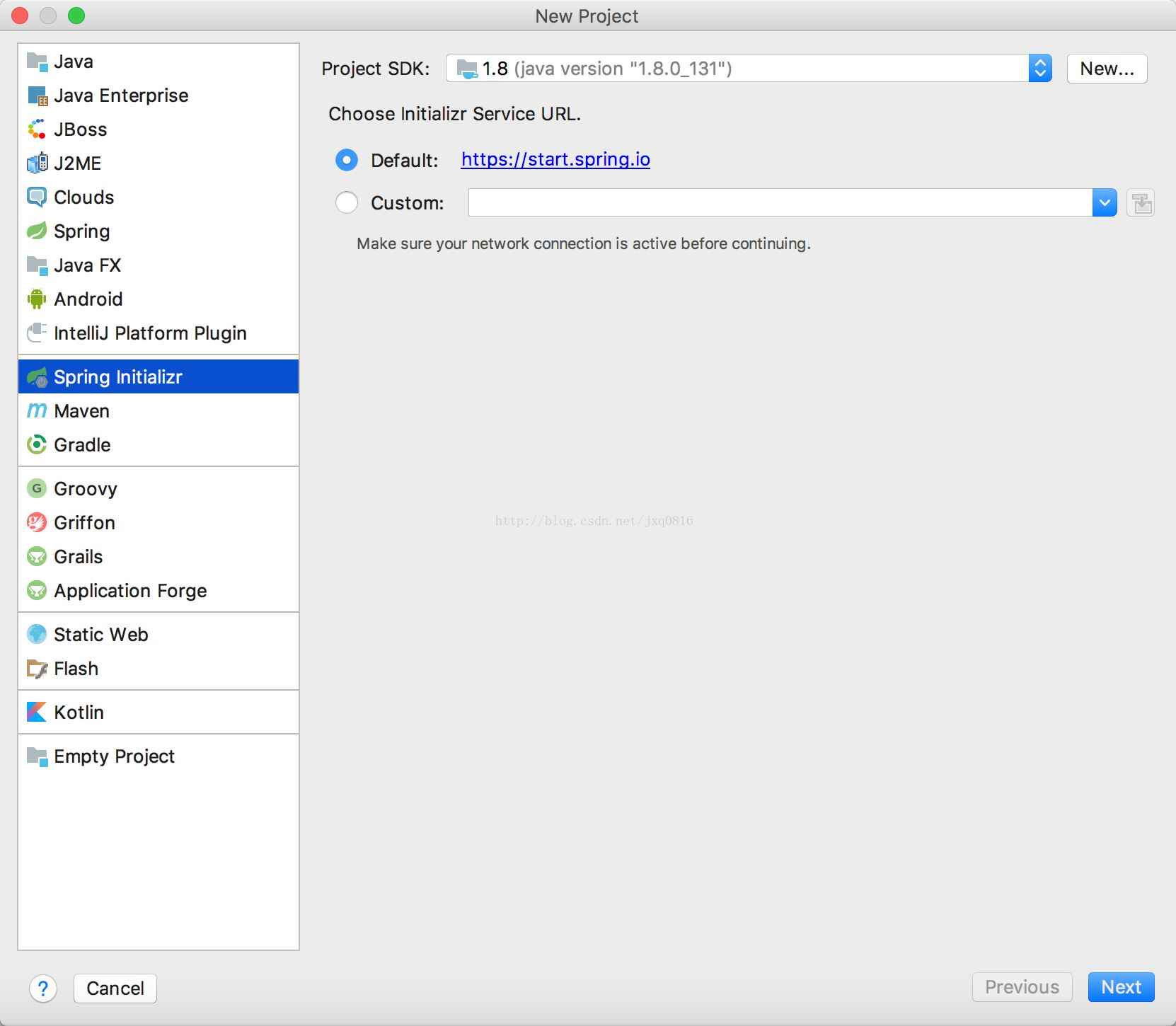
Task: Select Java project type label
Action: click(x=74, y=62)
